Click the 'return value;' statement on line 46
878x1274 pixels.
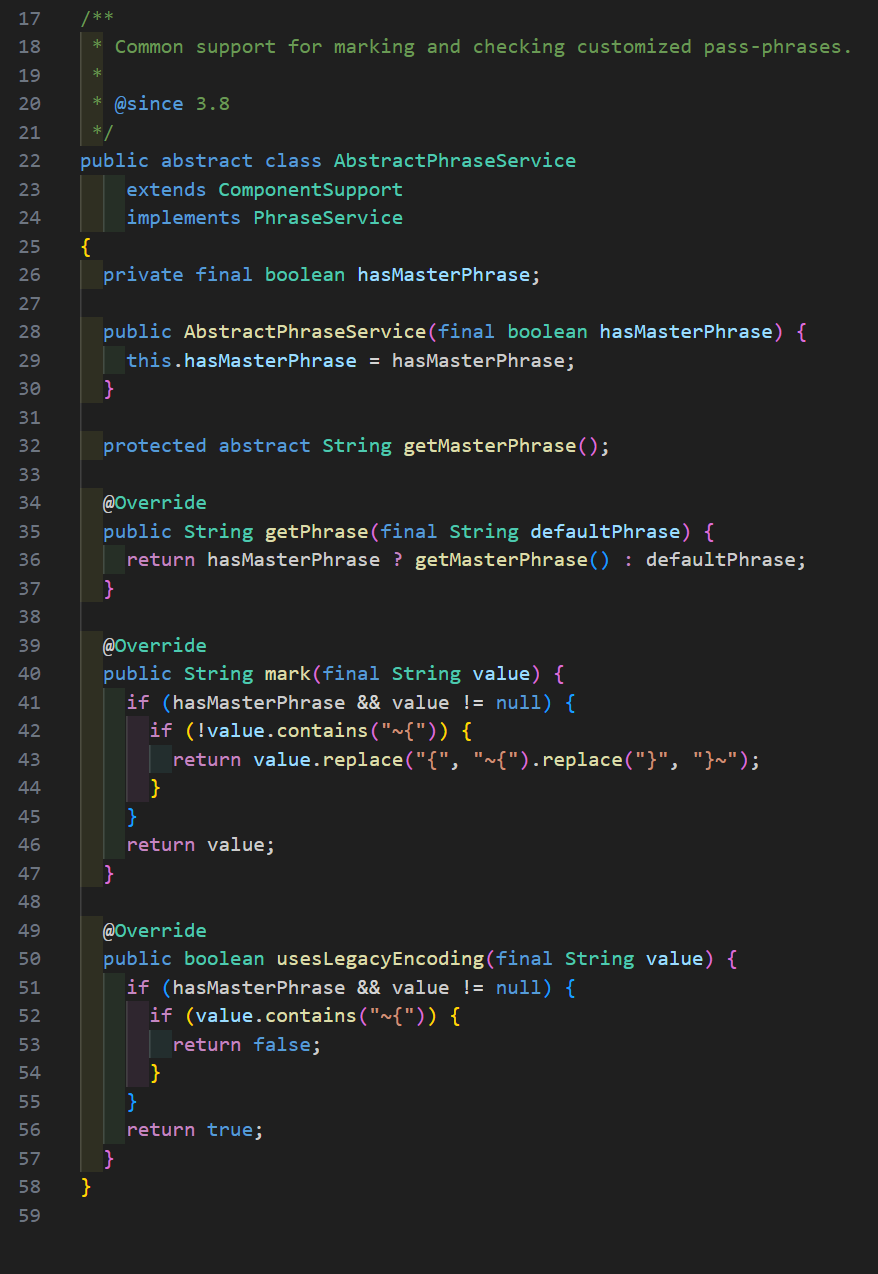[x=201, y=845]
